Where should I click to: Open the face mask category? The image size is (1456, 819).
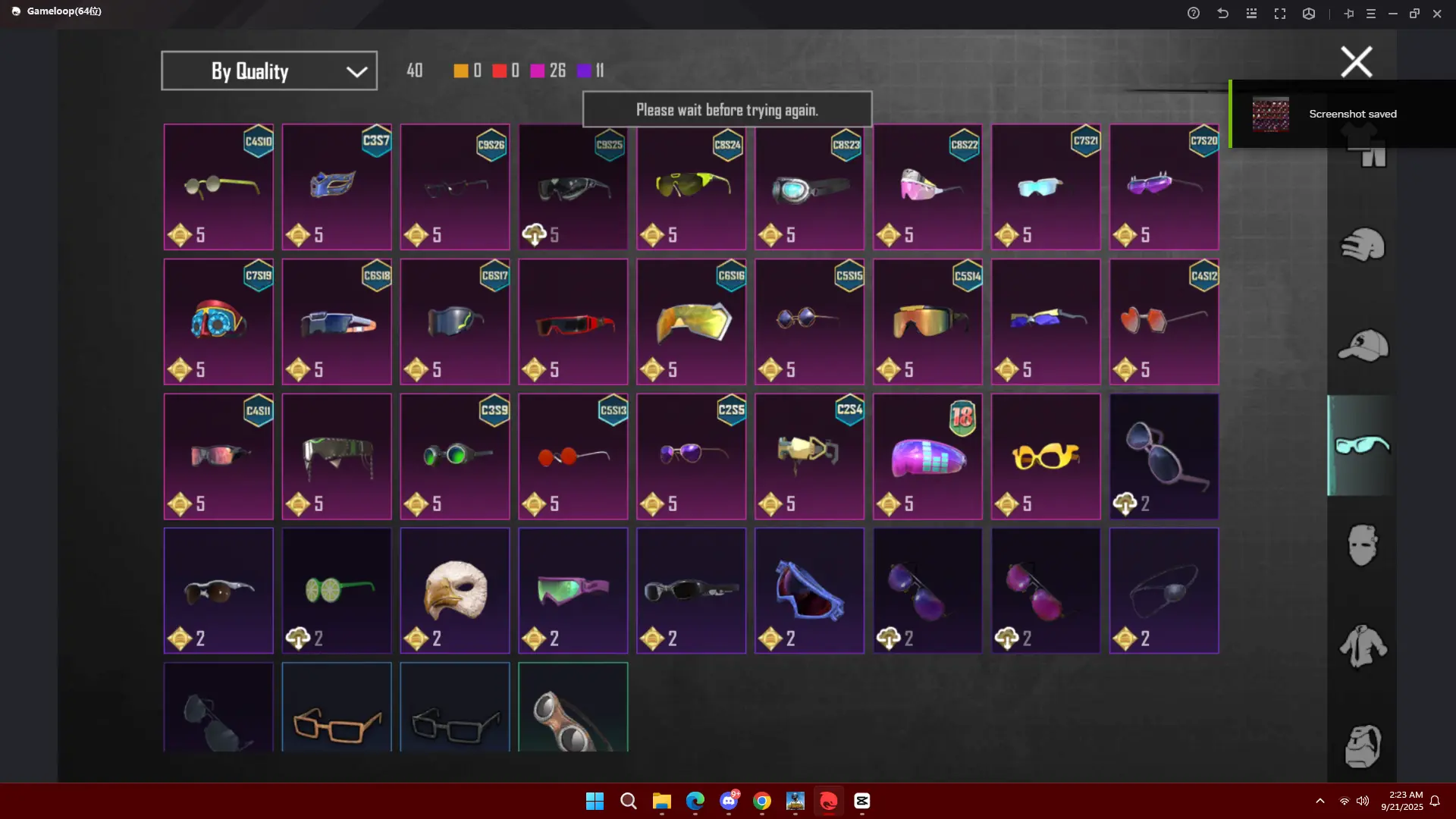(x=1363, y=545)
